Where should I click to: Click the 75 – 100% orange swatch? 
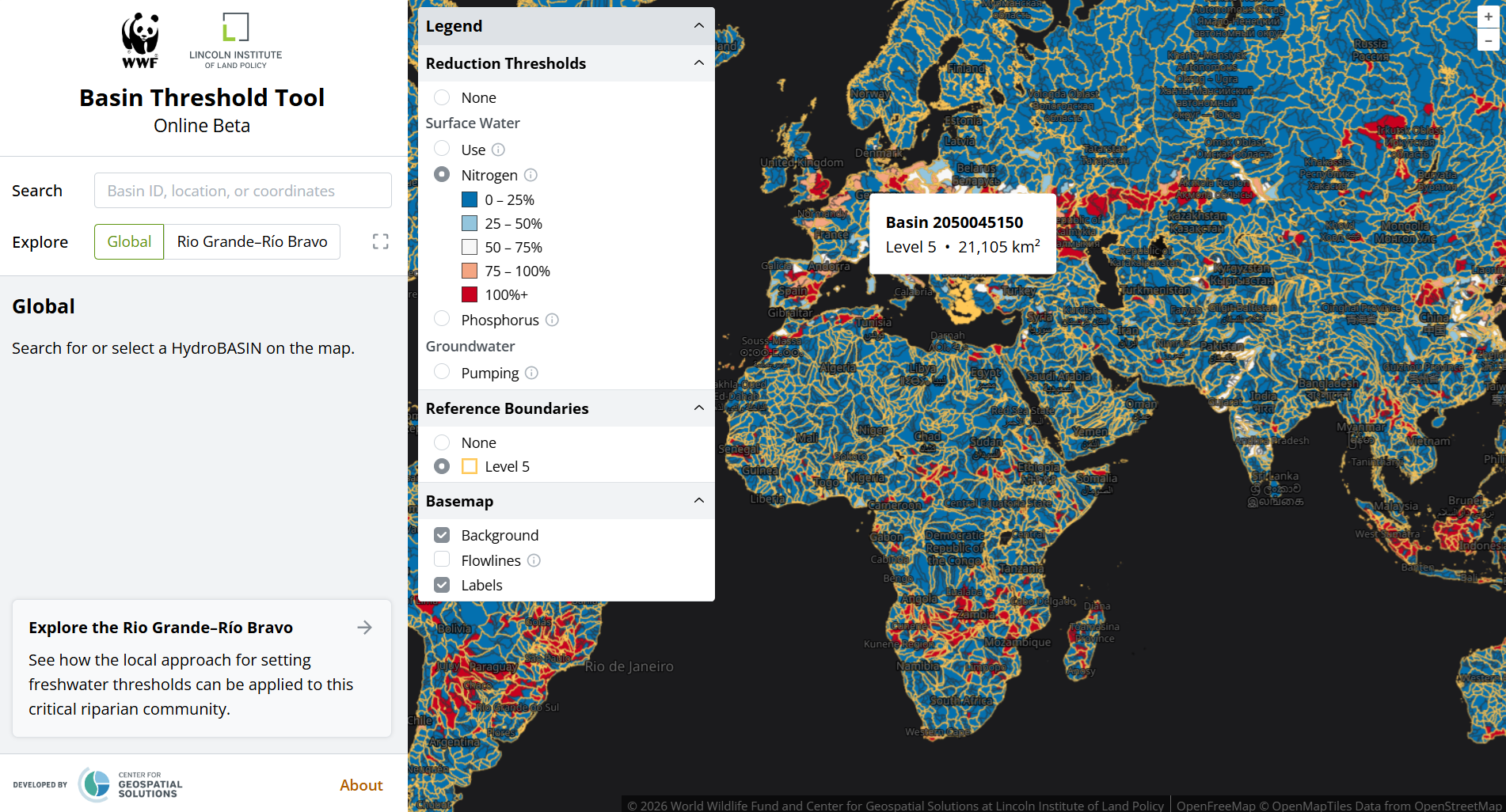[x=470, y=271]
